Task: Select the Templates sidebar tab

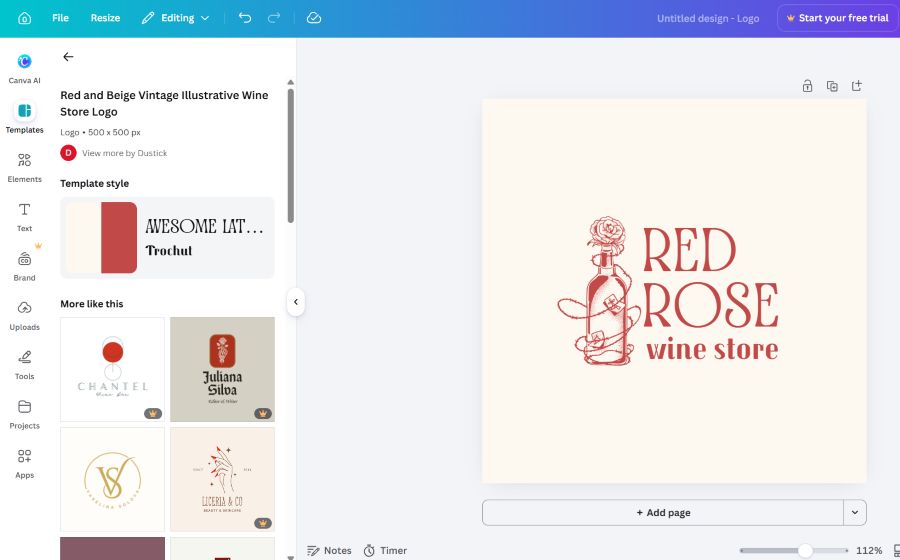Action: 24,118
